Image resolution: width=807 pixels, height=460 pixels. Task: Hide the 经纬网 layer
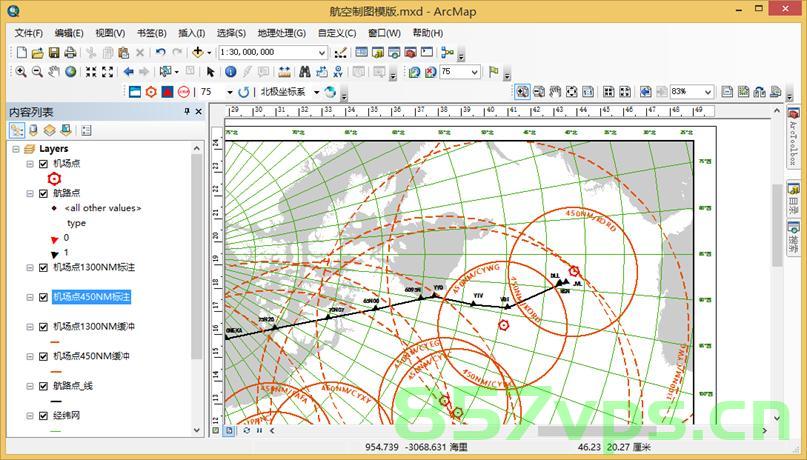(43, 416)
